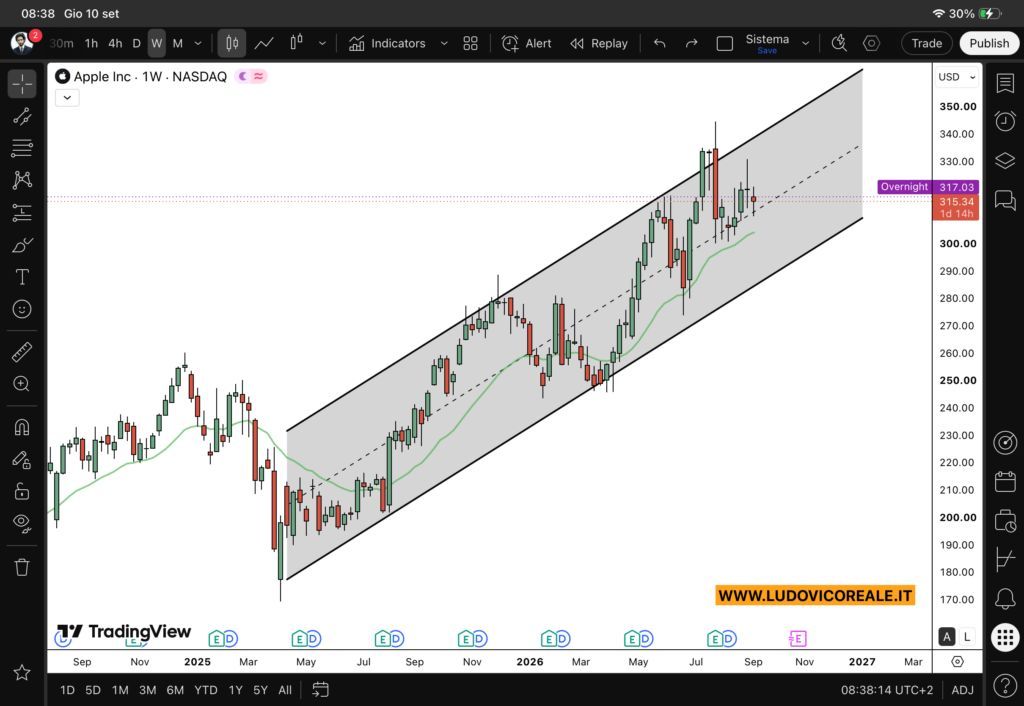Set date range to 1D

(67, 690)
